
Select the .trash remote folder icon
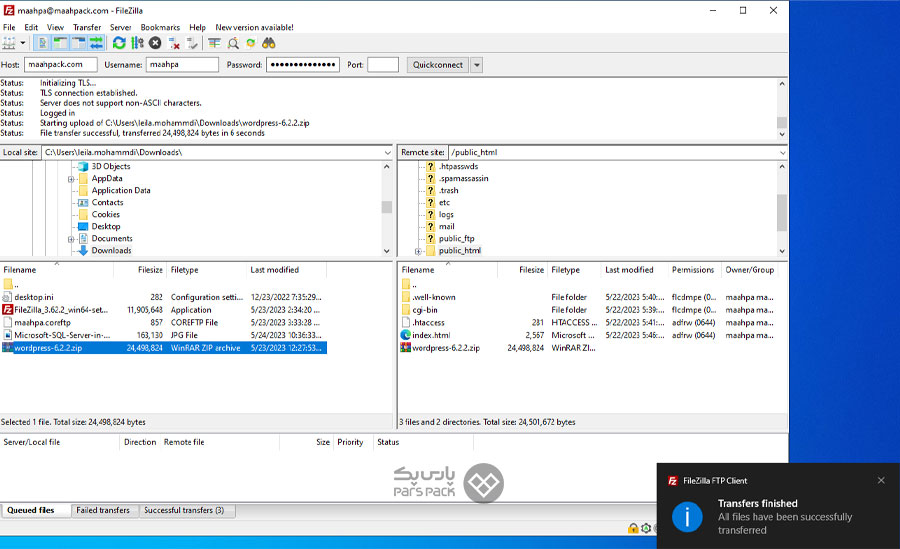430,191
